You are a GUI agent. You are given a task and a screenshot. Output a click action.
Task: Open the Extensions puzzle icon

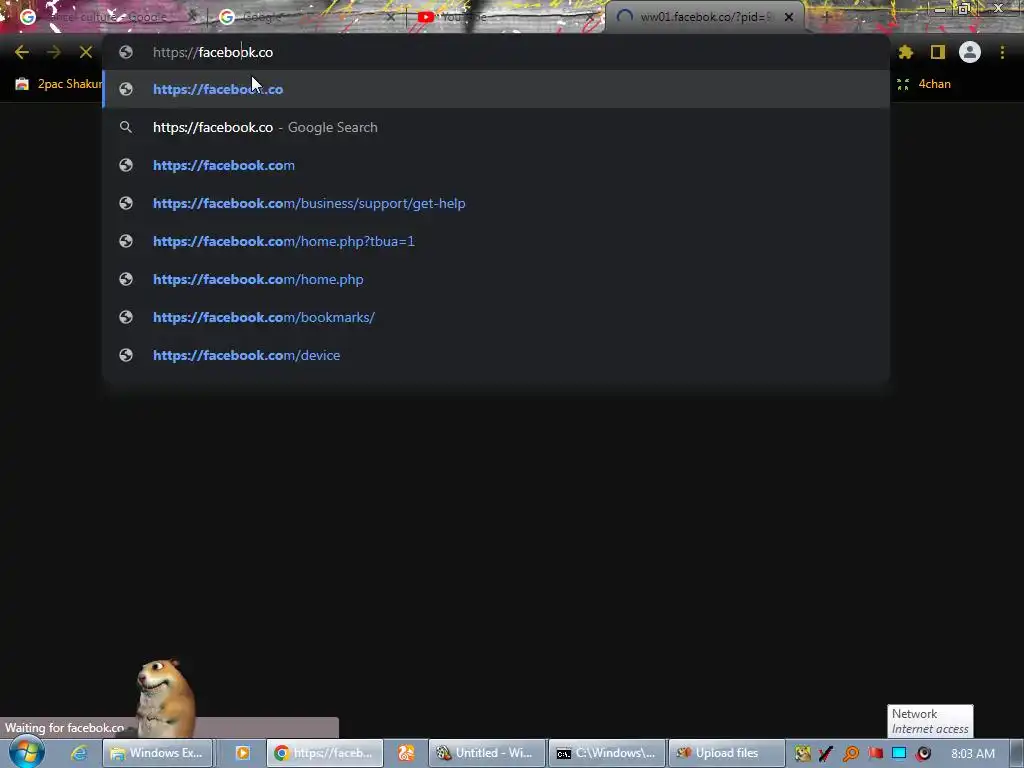click(906, 52)
